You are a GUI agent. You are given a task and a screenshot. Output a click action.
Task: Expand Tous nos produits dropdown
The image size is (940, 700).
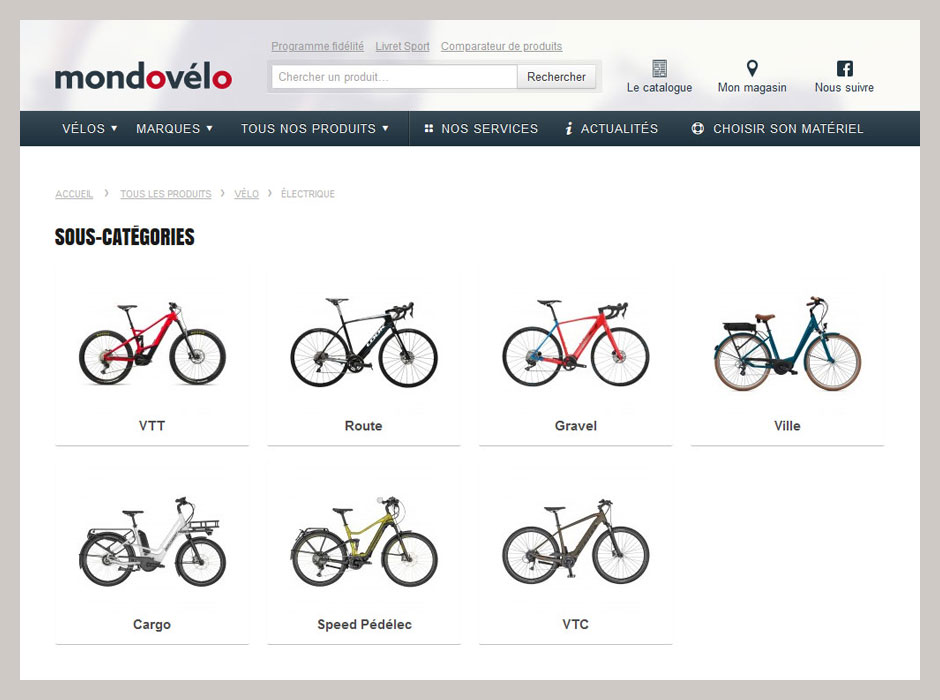(x=315, y=128)
